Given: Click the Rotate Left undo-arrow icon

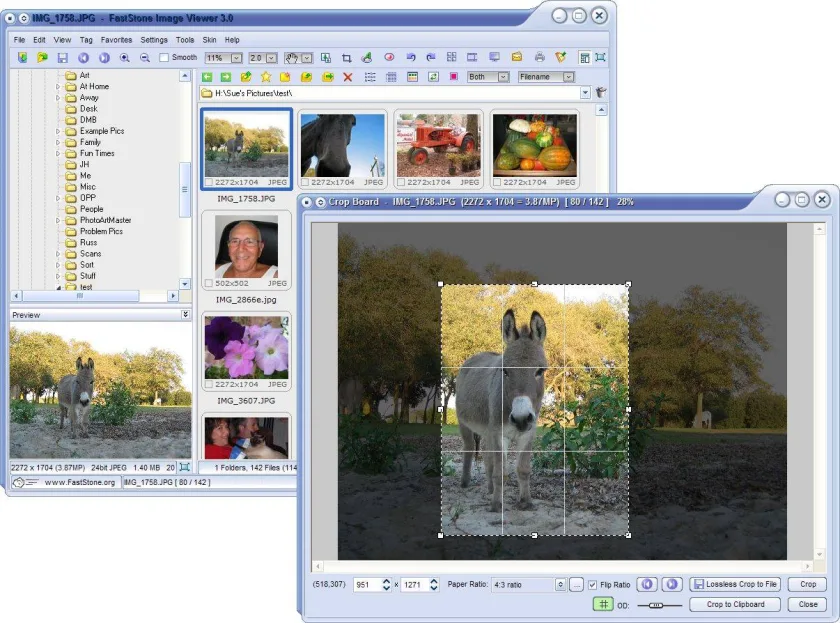Looking at the screenshot, I should [411, 57].
